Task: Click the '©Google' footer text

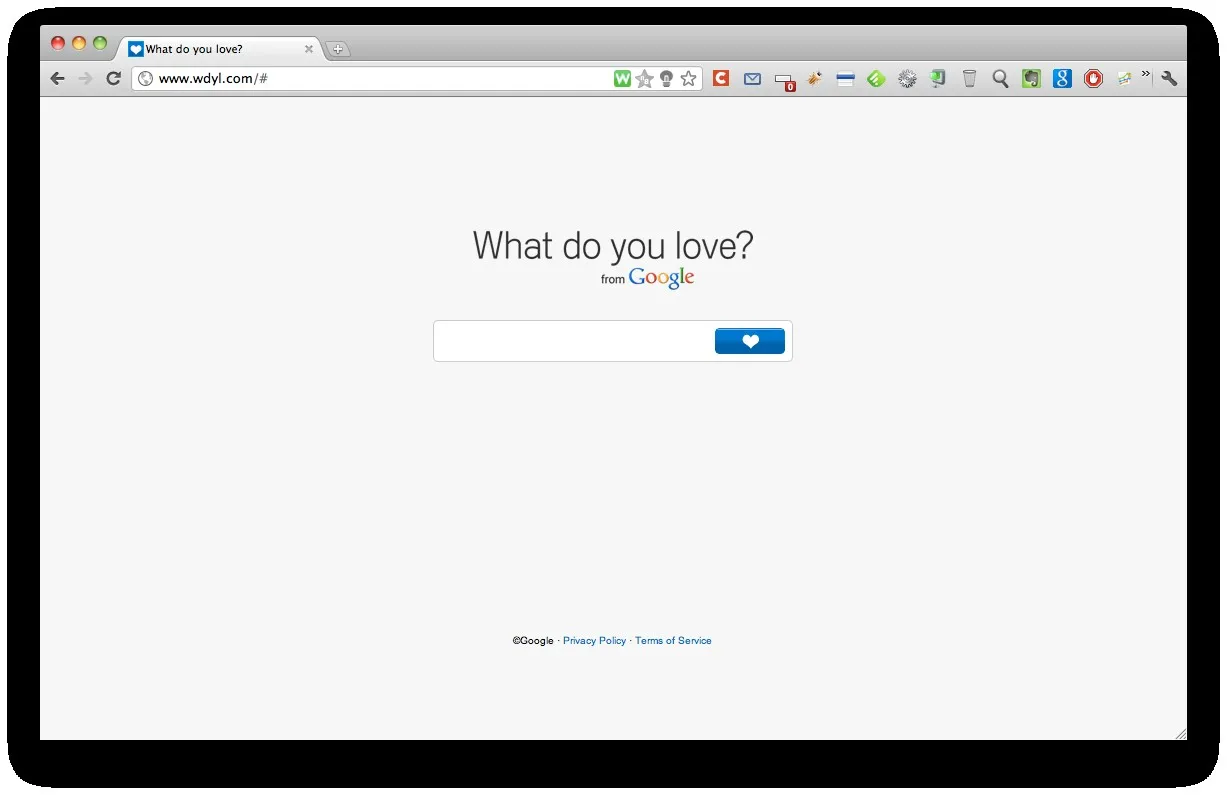Action: (x=533, y=641)
